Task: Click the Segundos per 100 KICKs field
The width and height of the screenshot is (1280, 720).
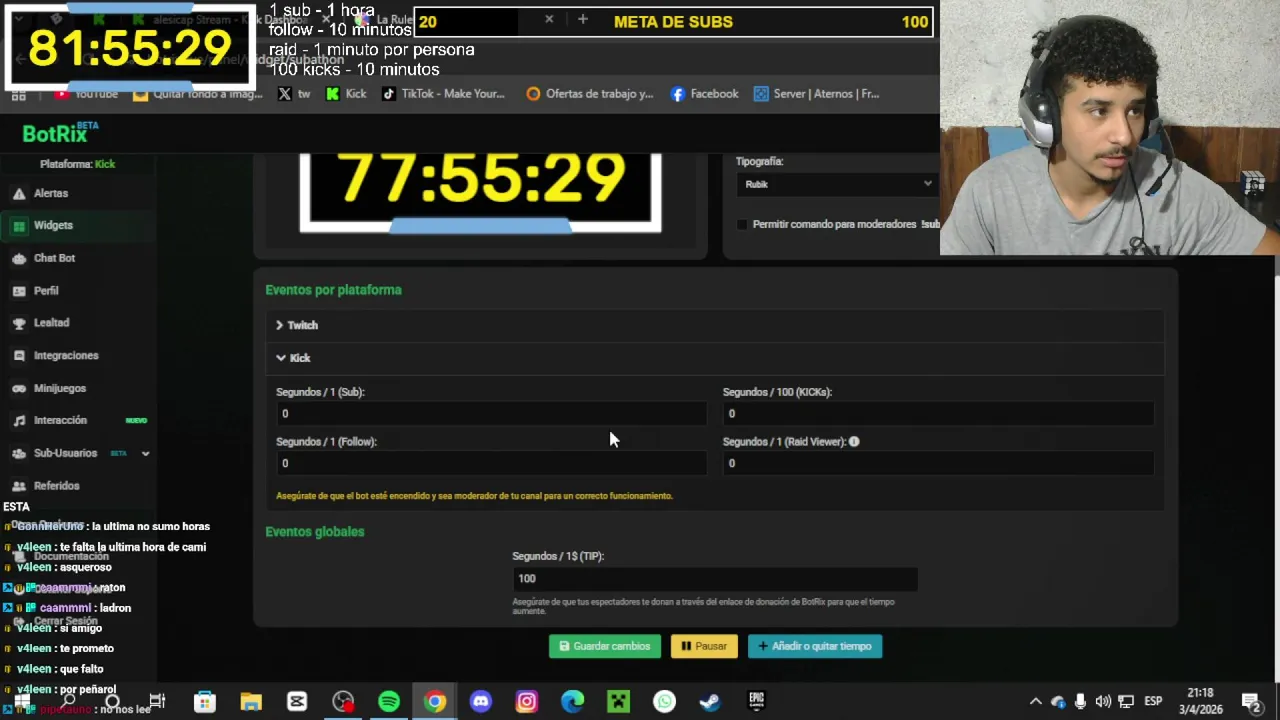Action: click(938, 414)
